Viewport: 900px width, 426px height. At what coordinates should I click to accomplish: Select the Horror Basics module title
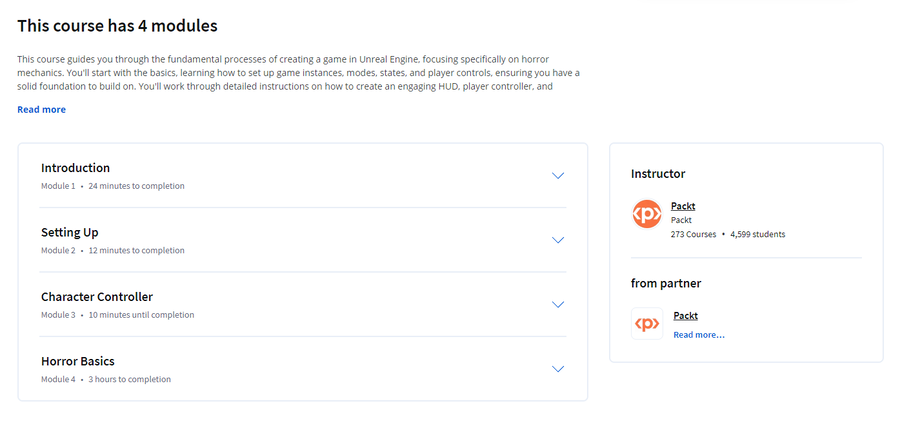coord(77,361)
